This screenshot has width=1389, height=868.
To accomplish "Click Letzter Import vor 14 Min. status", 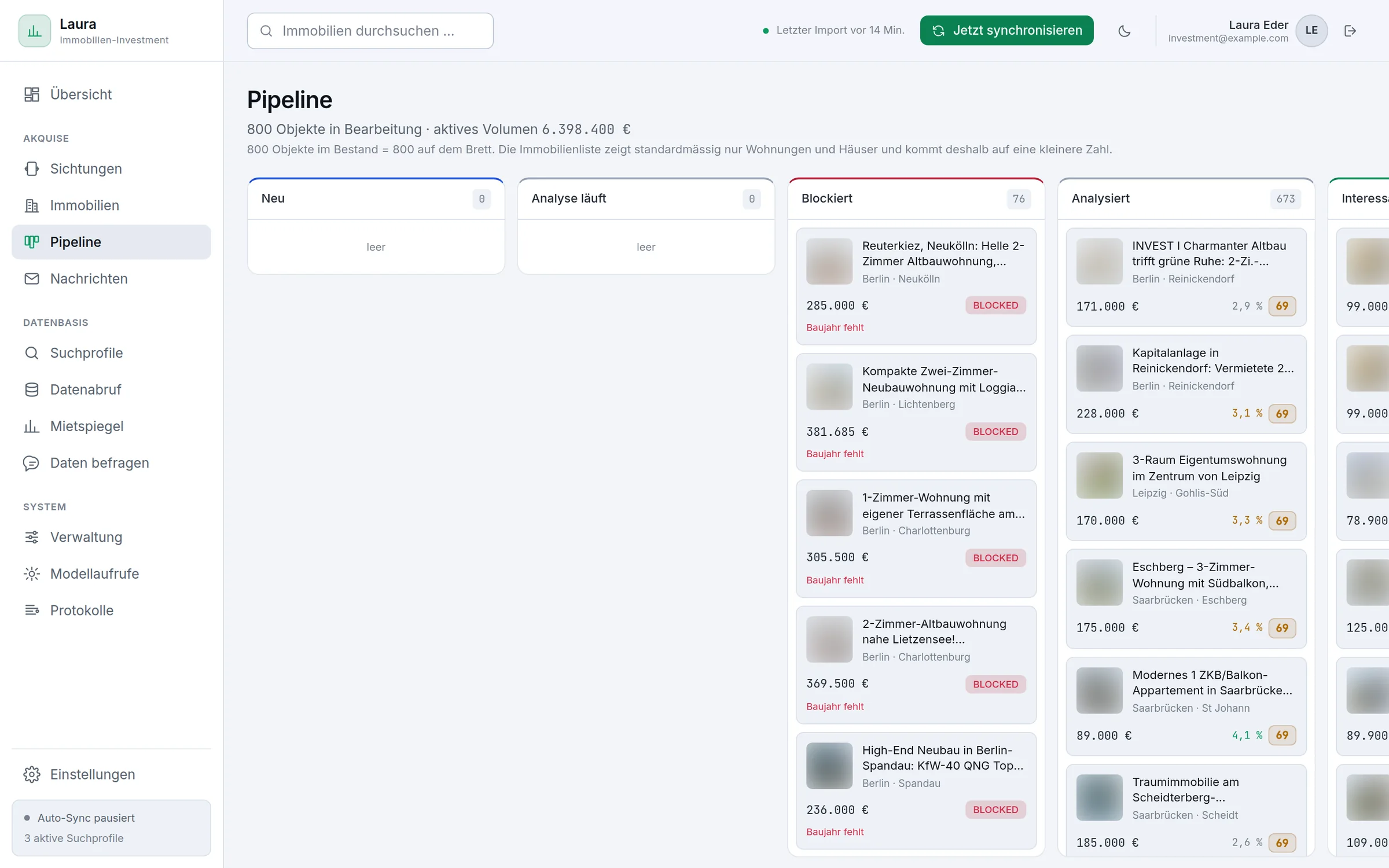I will 833,31.
